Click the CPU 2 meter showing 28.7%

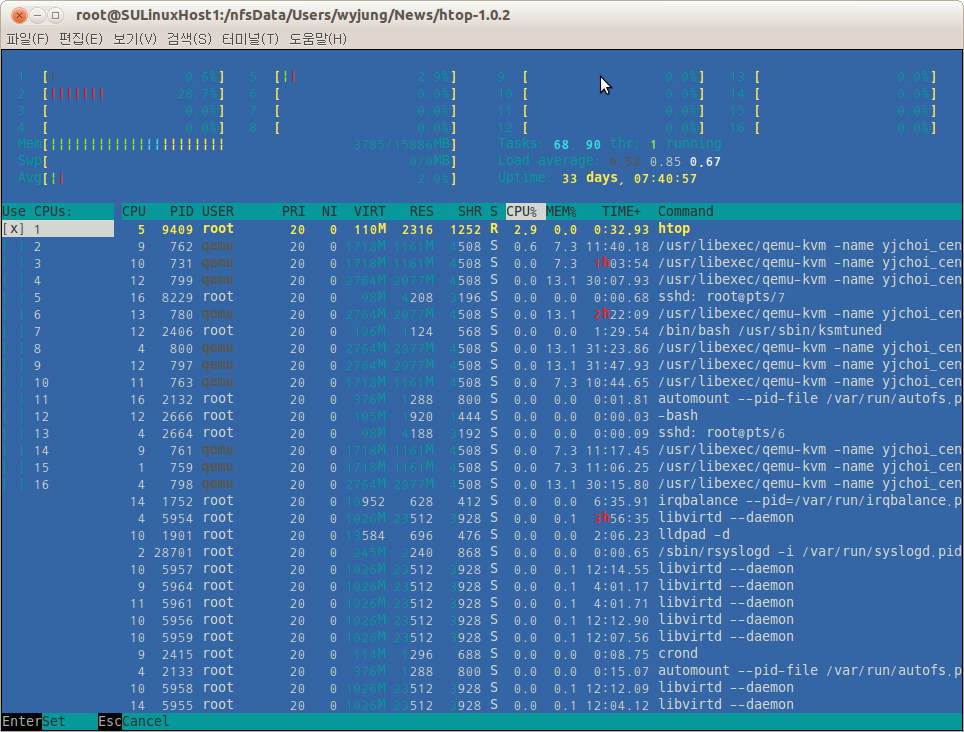[121, 93]
